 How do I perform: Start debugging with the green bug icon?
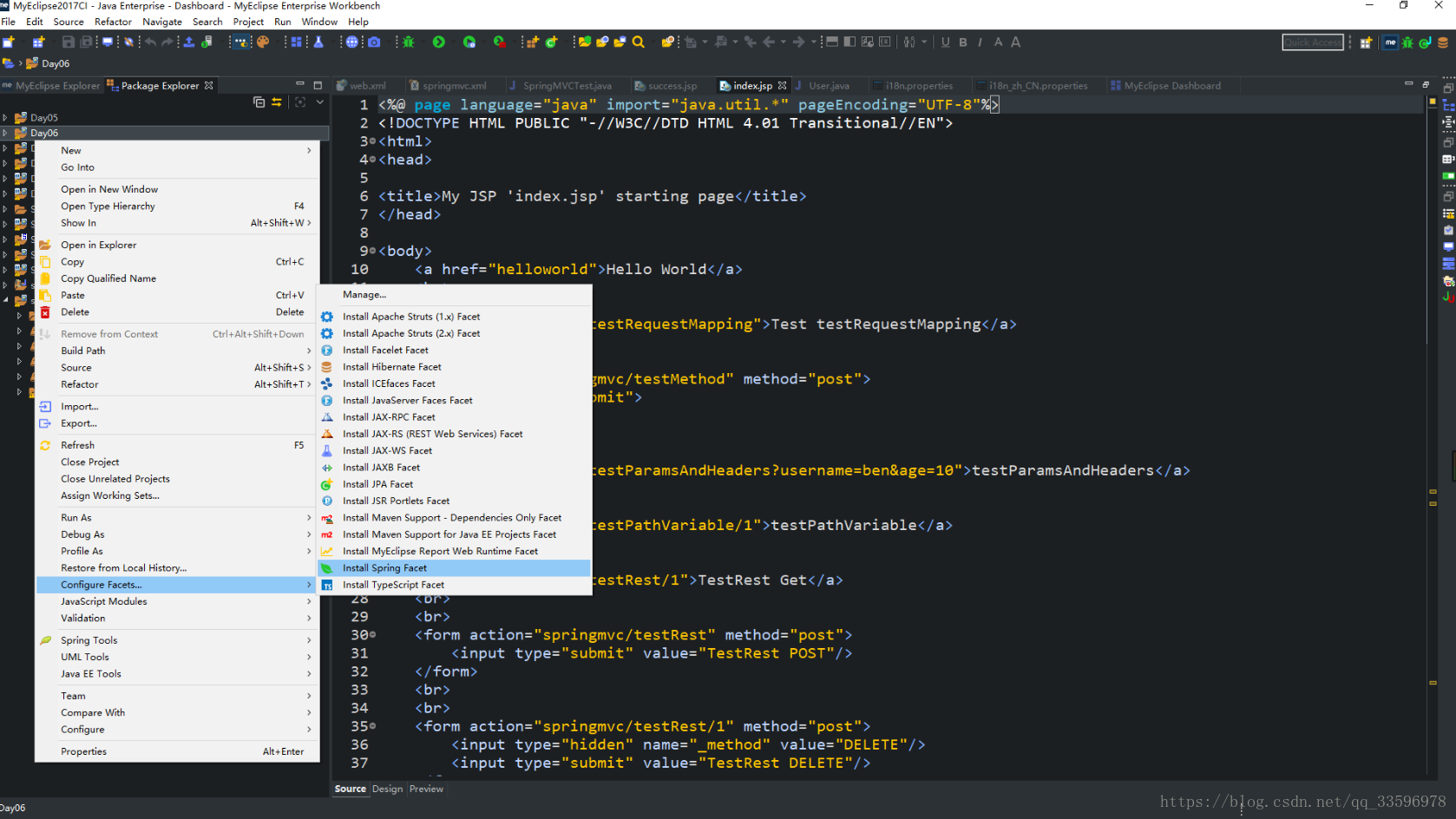[x=408, y=42]
